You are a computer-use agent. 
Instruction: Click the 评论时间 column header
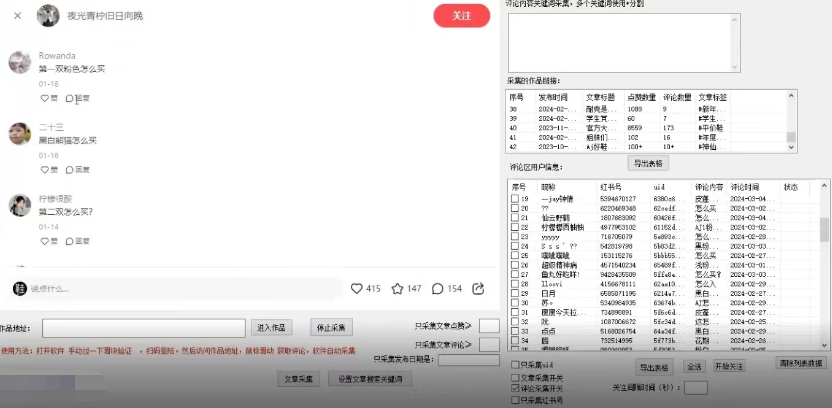[x=745, y=187]
